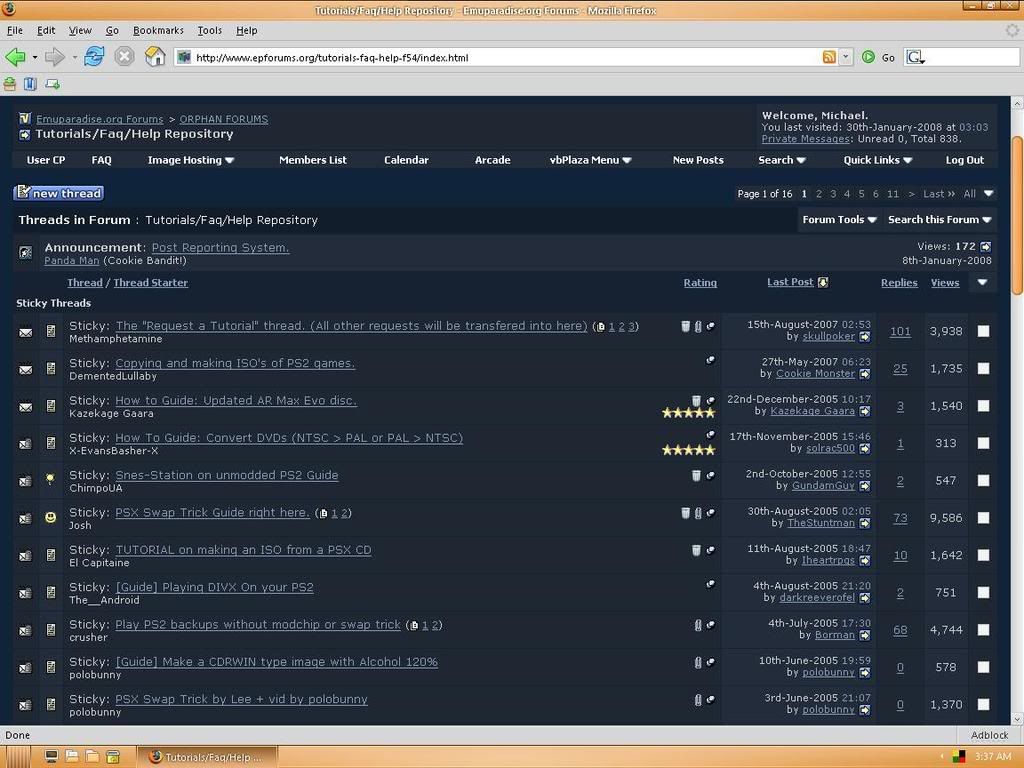The height and width of the screenshot is (768, 1024).
Task: Open the Members List link
Action: pyautogui.click(x=313, y=160)
